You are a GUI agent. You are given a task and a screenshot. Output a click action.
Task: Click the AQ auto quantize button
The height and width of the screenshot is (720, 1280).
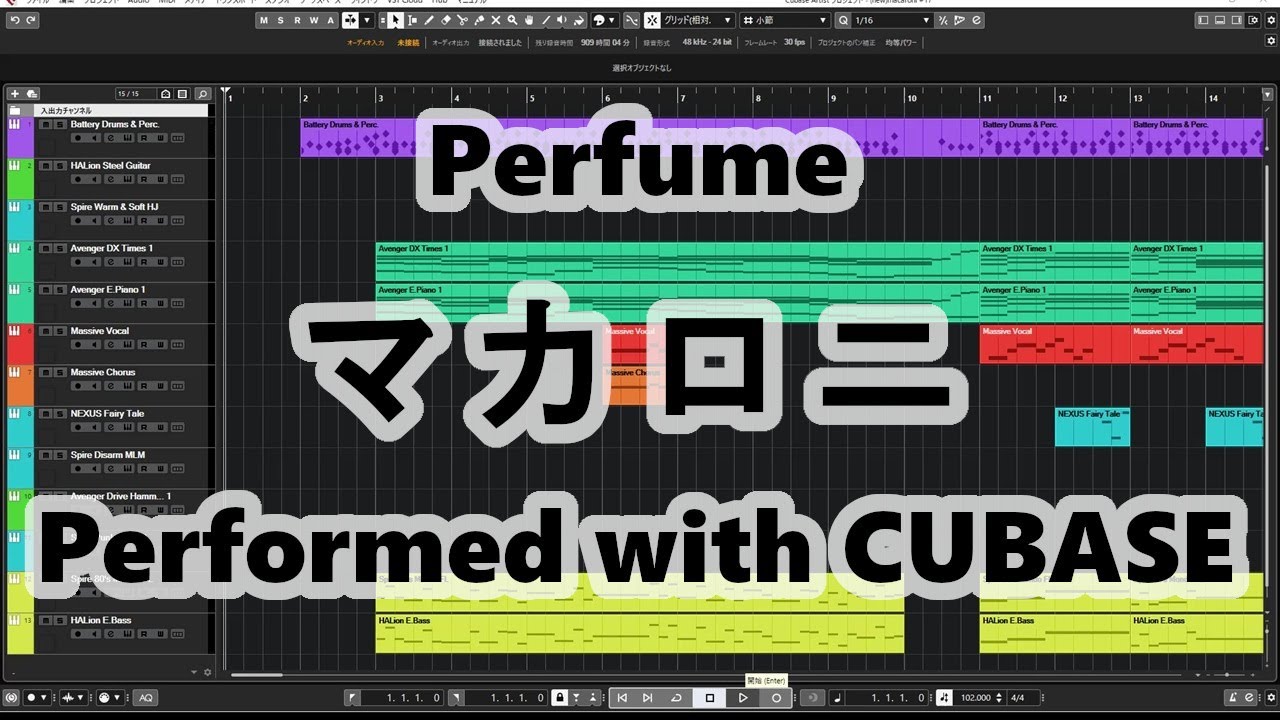tap(145, 698)
